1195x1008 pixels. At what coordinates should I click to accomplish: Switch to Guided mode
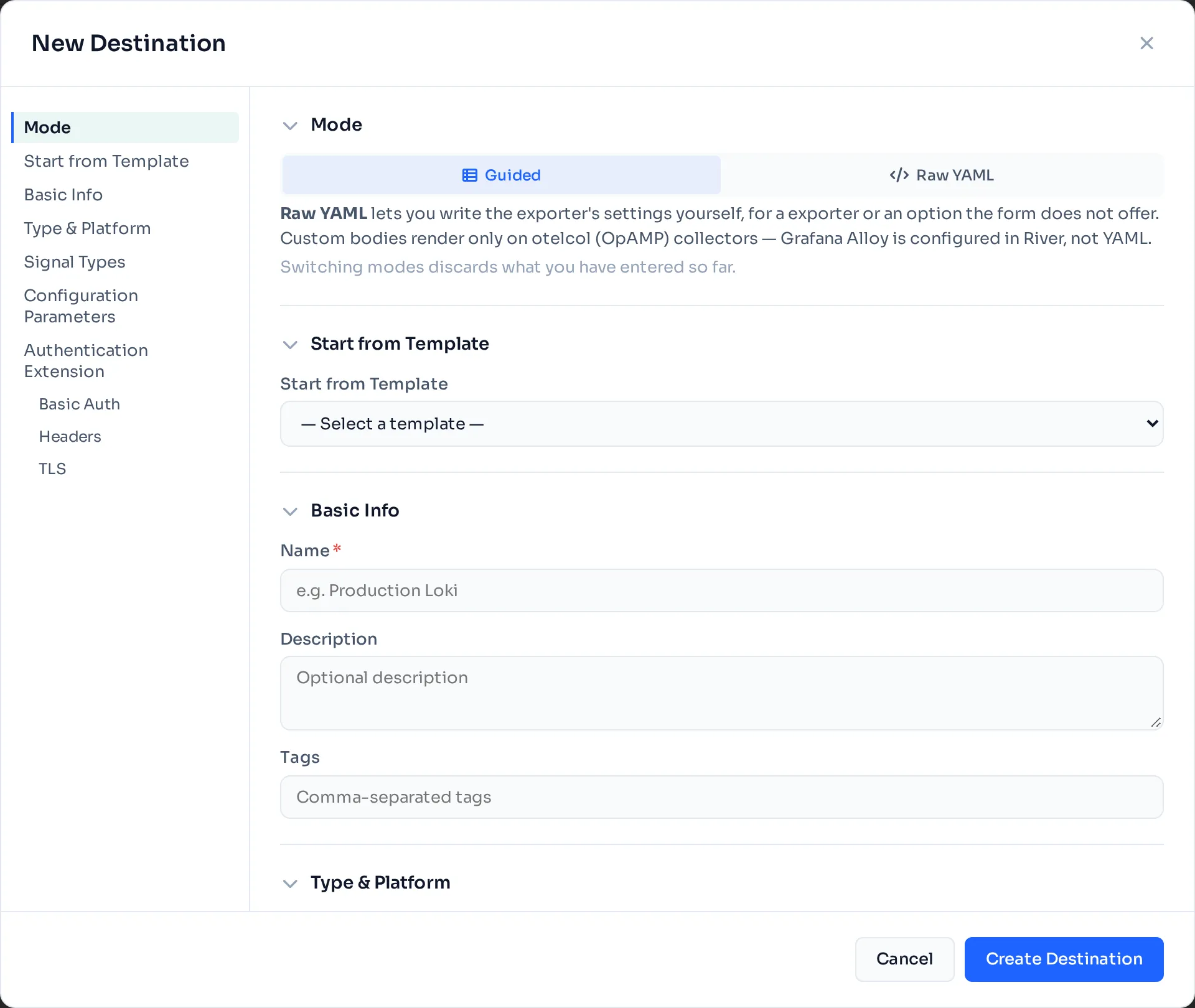click(x=501, y=175)
